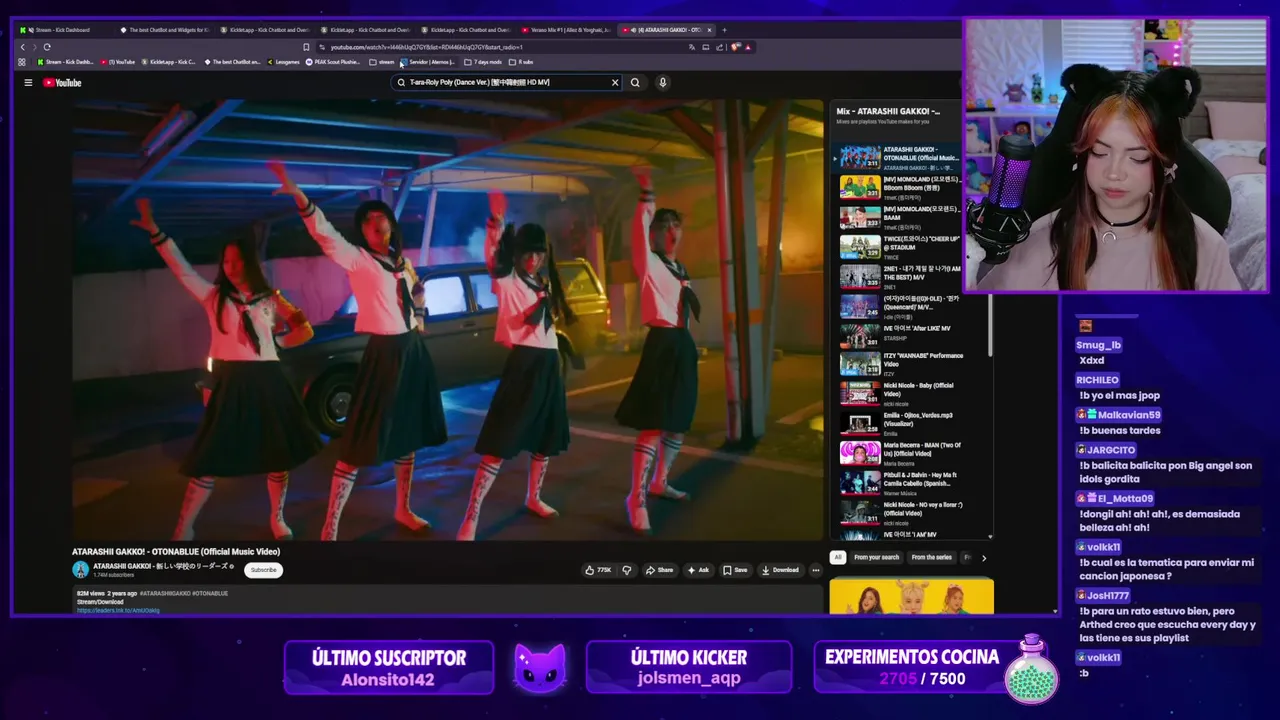This screenshot has width=1280, height=720.
Task: Open the R subs bookmarks folder
Action: pos(522,62)
